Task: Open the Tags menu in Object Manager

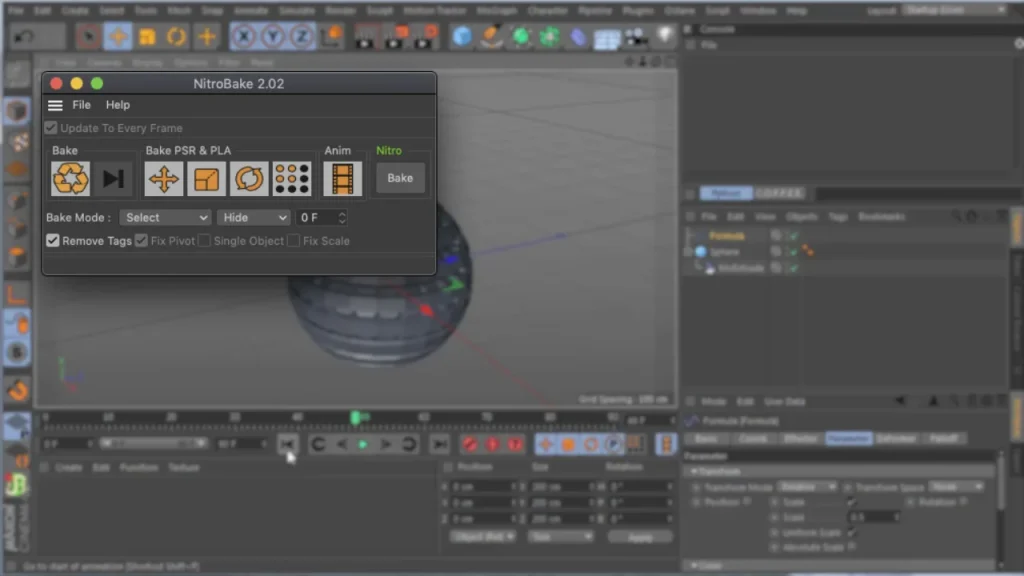Action: pos(838,217)
